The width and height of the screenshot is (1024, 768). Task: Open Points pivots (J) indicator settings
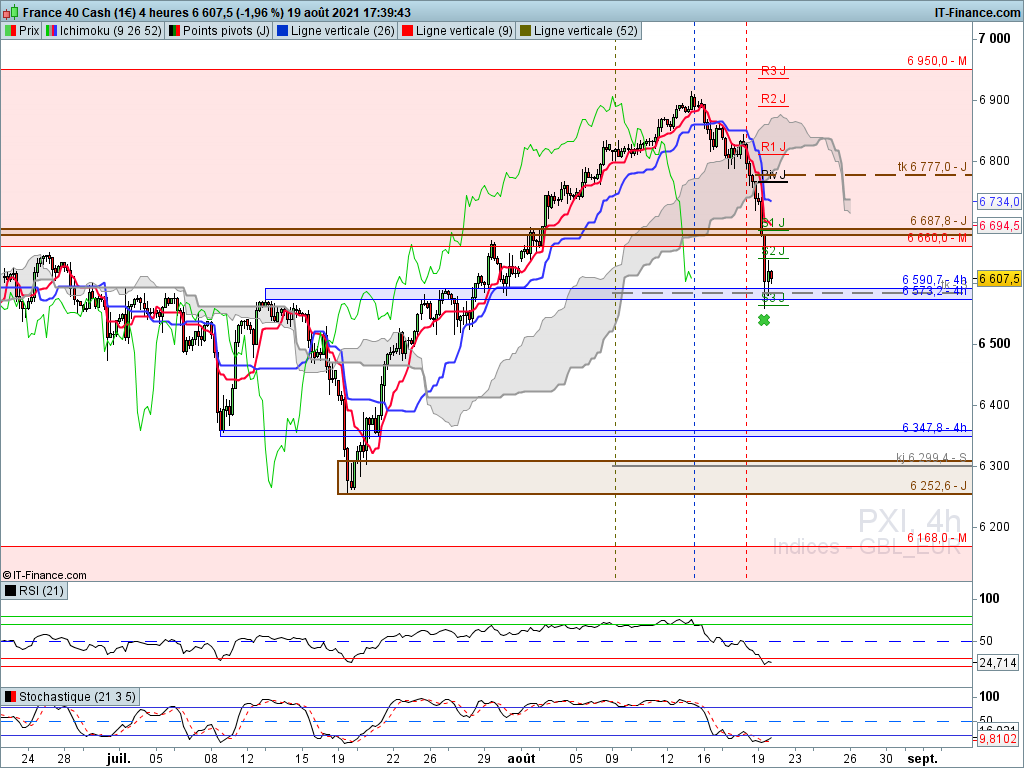click(x=219, y=31)
